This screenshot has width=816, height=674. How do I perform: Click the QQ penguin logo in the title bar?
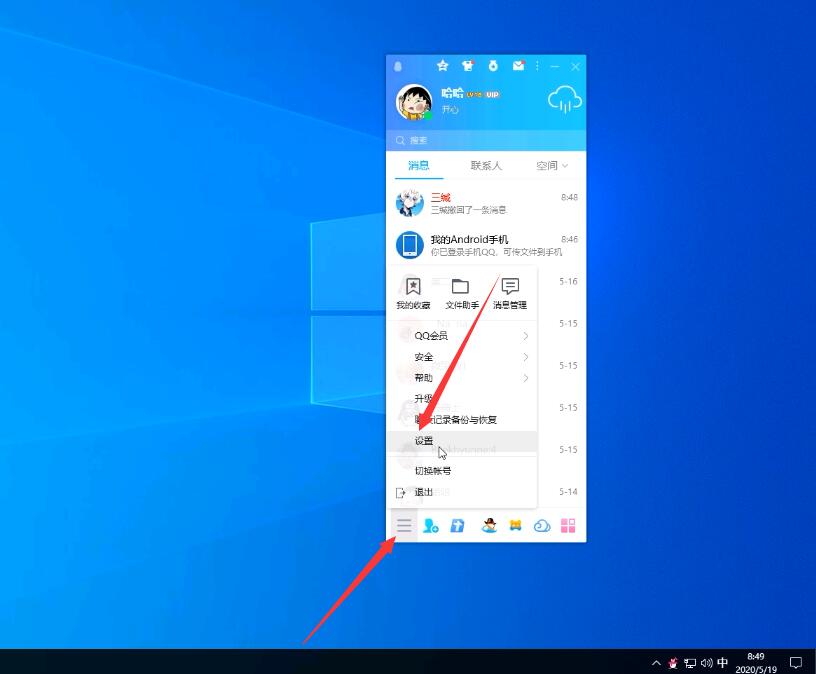tap(398, 67)
